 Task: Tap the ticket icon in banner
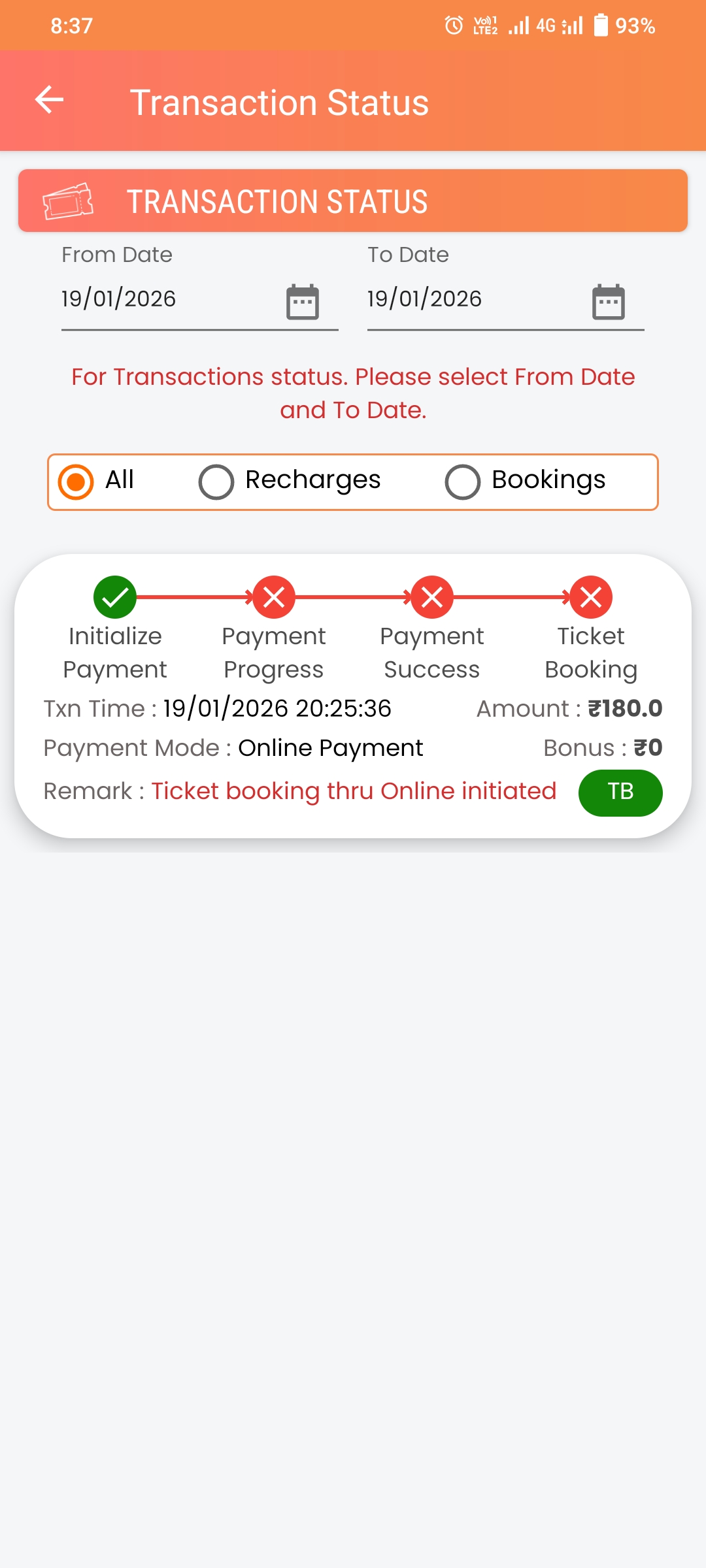point(68,201)
